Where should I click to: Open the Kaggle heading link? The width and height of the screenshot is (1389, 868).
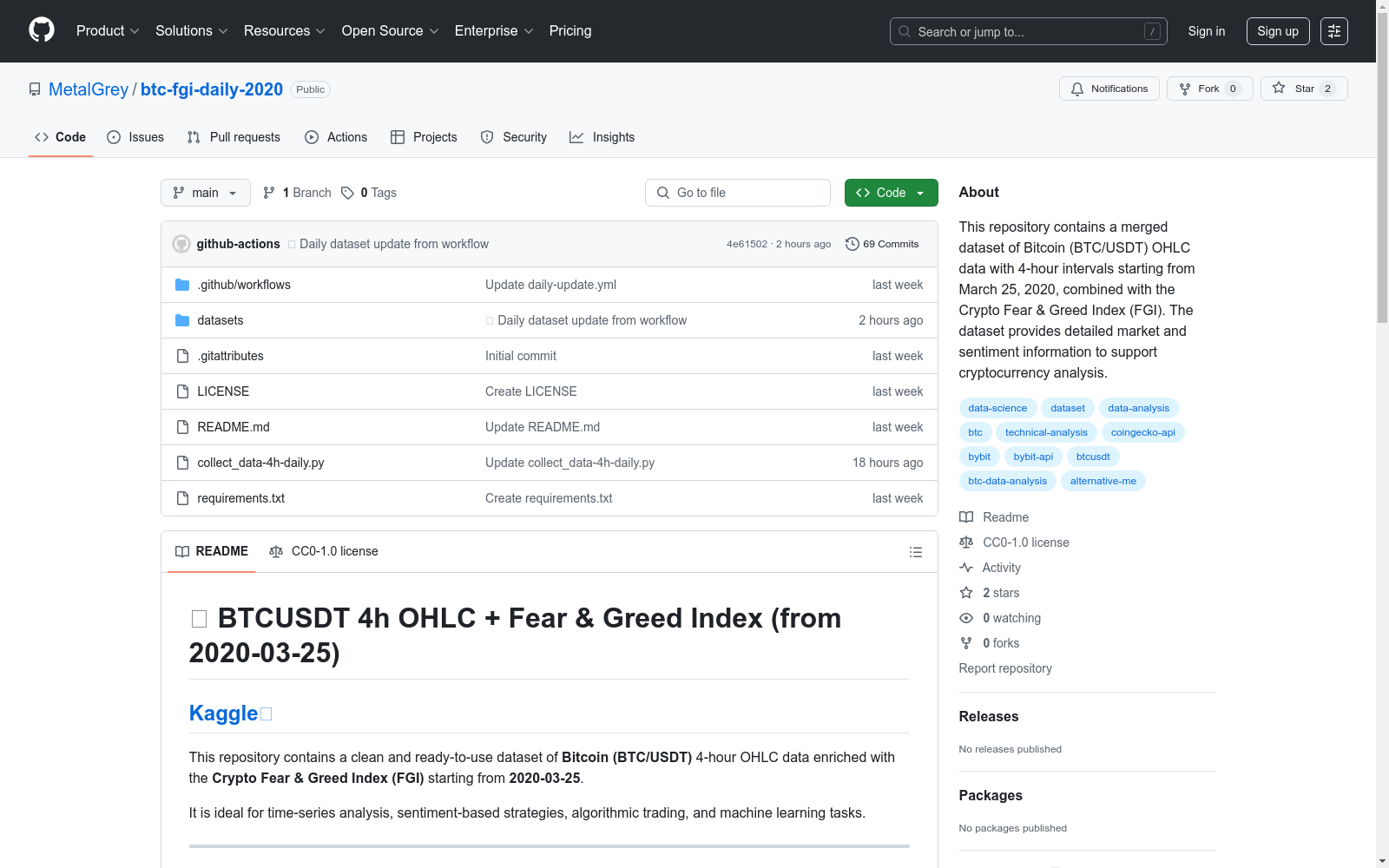click(223, 713)
